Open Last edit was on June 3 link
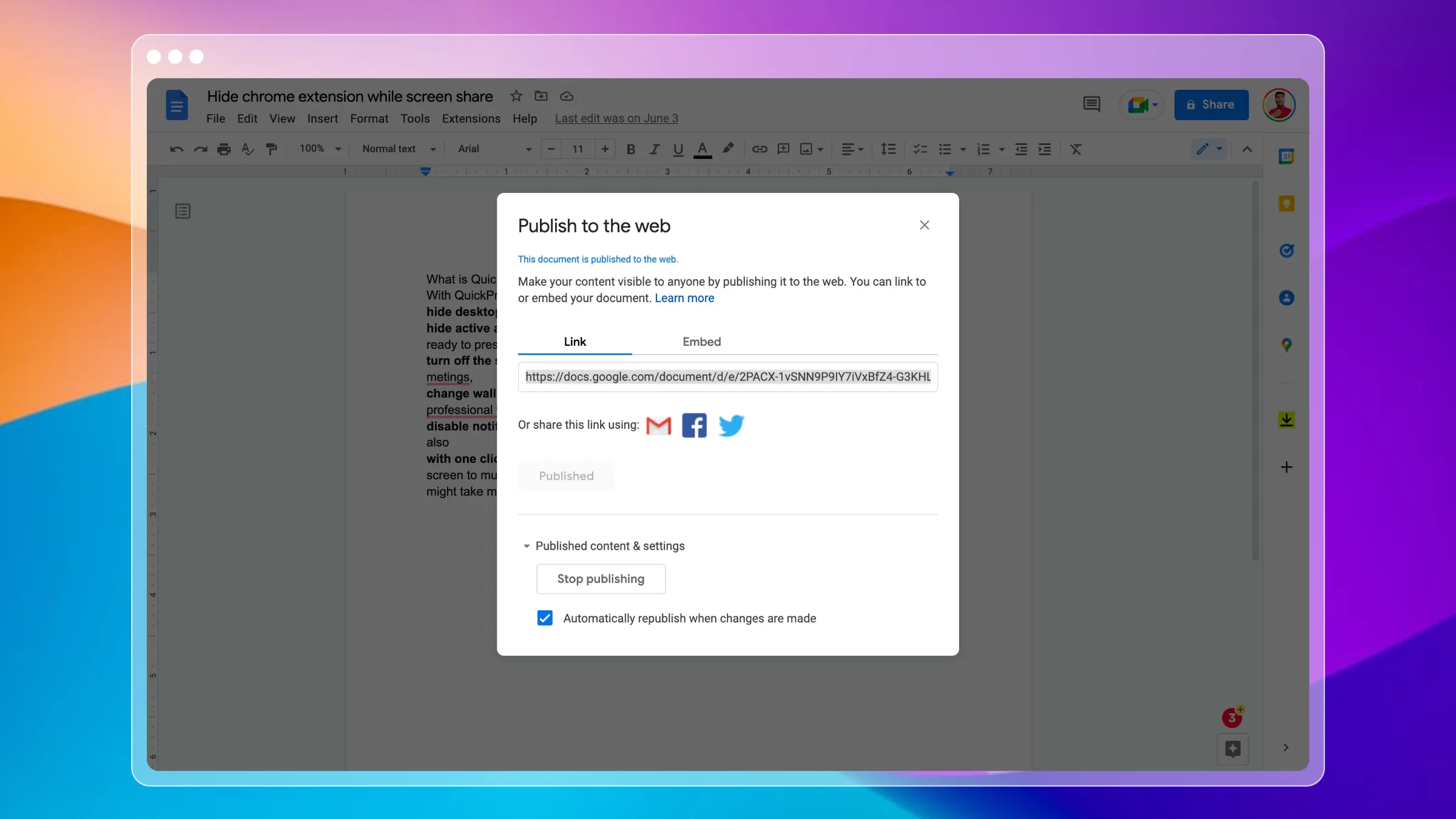 pos(616,118)
